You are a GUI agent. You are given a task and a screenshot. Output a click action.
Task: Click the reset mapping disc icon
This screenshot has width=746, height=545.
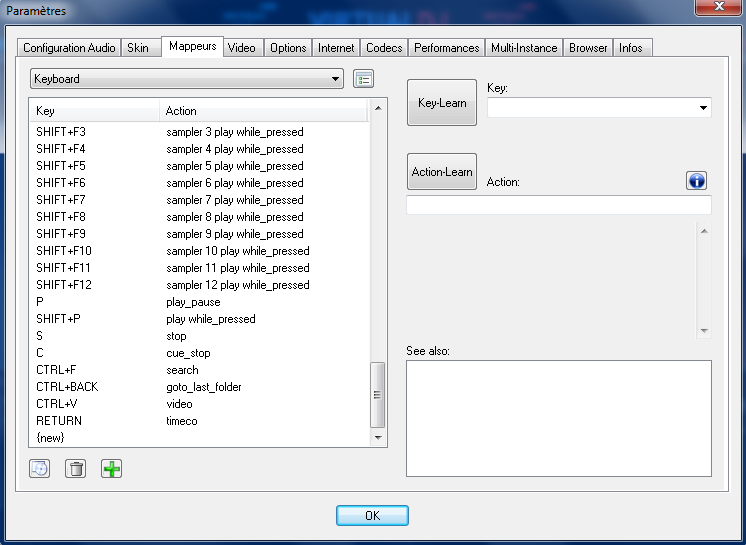pyautogui.click(x=39, y=468)
